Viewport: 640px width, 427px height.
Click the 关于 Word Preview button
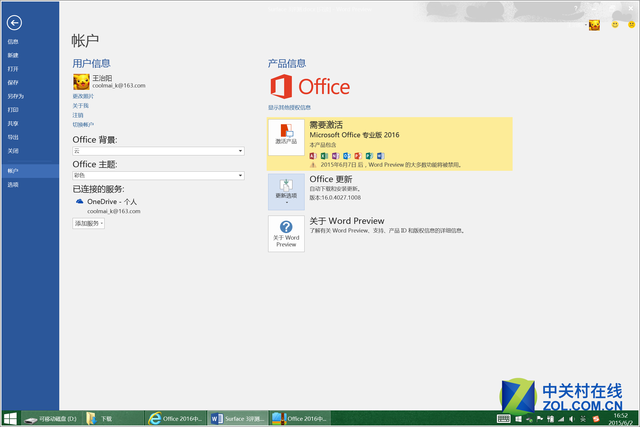click(x=286, y=234)
